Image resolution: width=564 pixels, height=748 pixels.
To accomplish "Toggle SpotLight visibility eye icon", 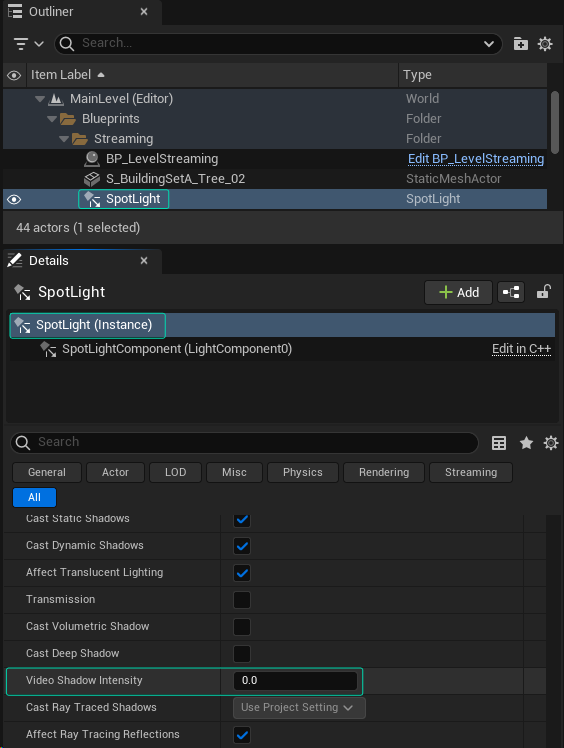I will [14, 199].
